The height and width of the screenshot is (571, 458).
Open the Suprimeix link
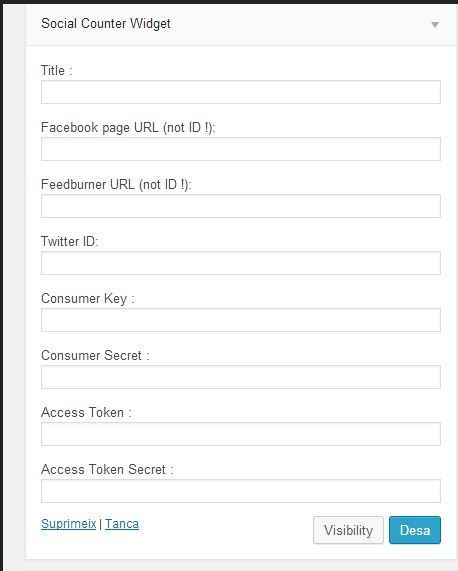pyautogui.click(x=68, y=524)
